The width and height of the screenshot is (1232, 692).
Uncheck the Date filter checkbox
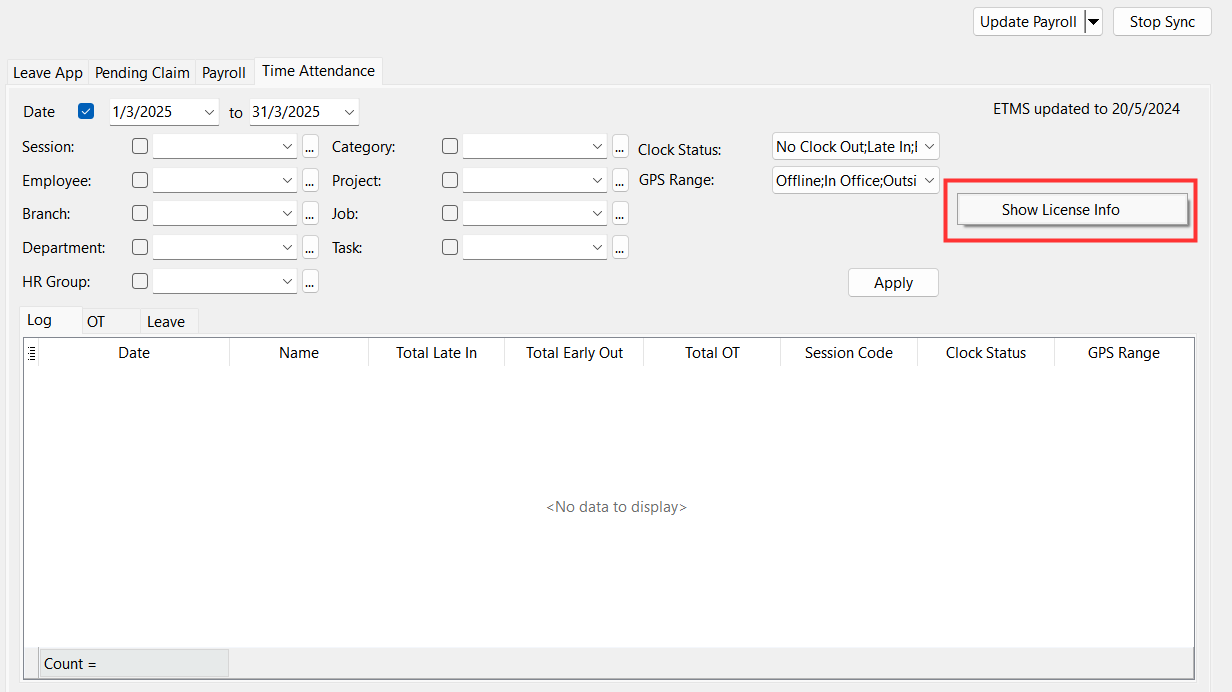click(86, 112)
